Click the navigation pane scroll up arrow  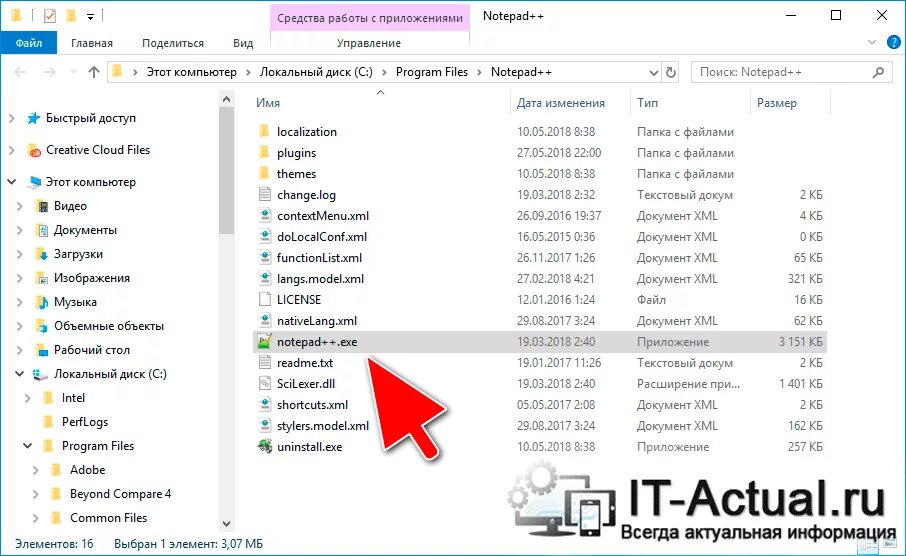click(226, 99)
